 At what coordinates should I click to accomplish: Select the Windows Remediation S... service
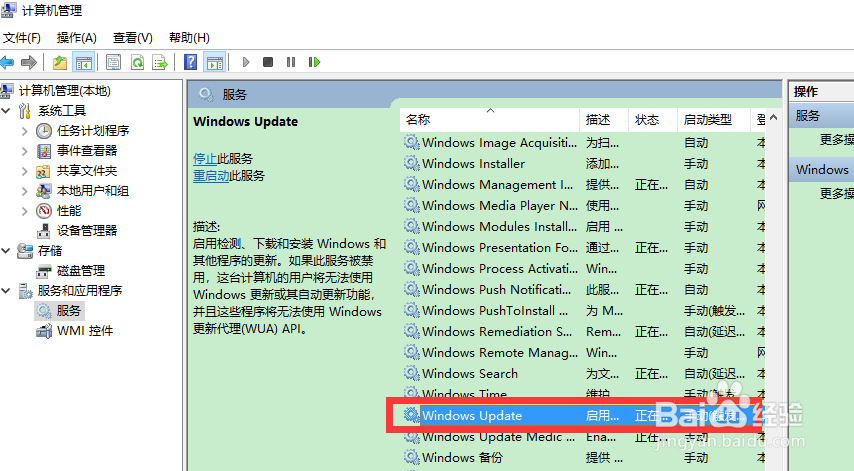pyautogui.click(x=584, y=332)
